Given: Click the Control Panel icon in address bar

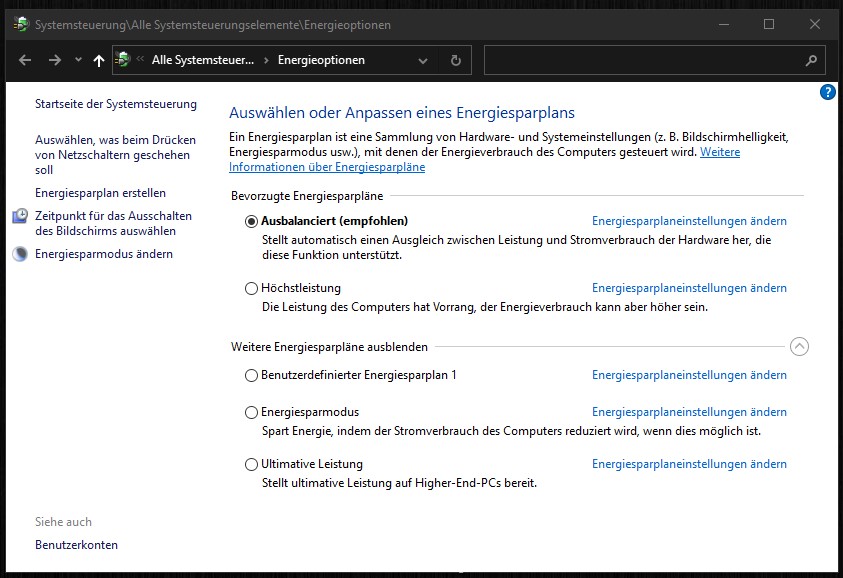Looking at the screenshot, I should click(x=123, y=59).
